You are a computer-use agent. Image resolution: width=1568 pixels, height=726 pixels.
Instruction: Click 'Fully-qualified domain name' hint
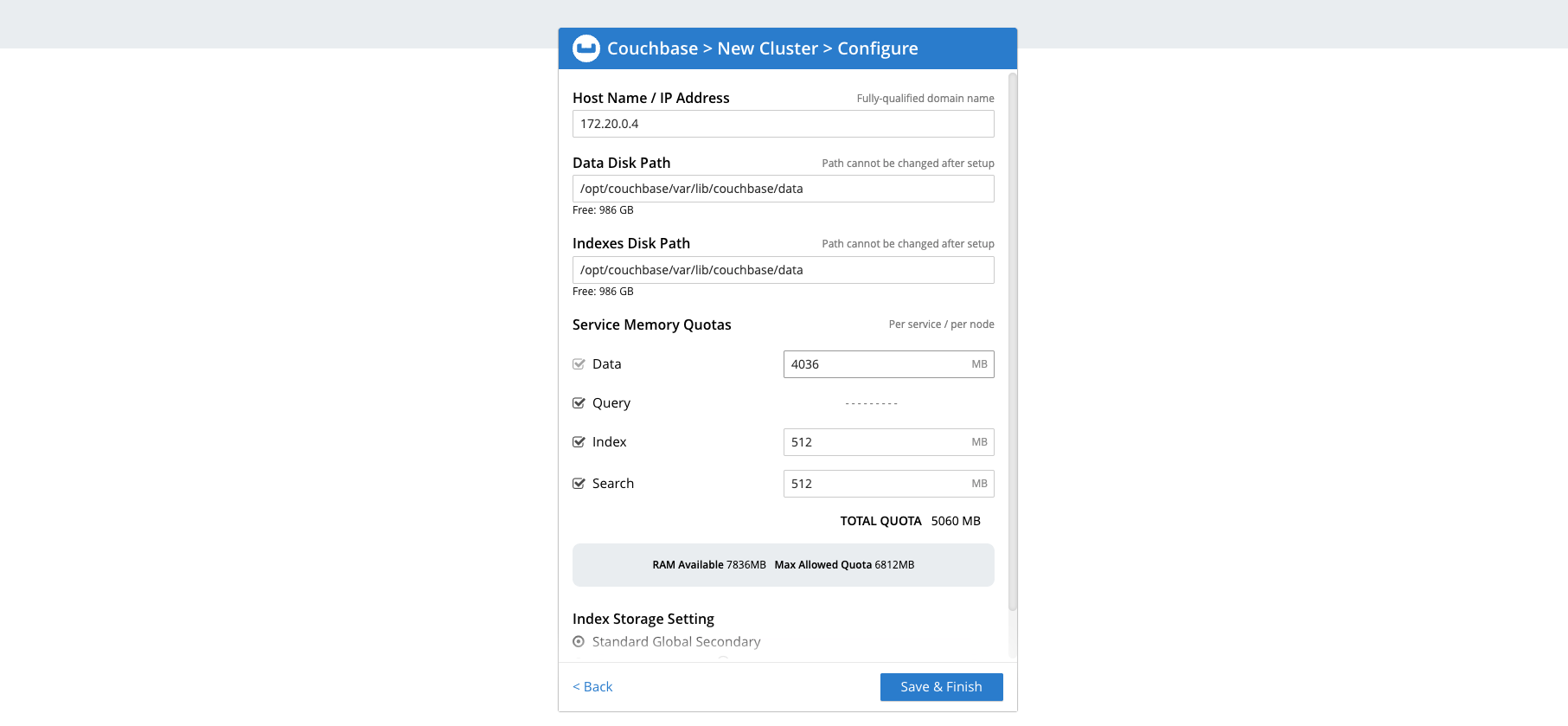click(925, 99)
